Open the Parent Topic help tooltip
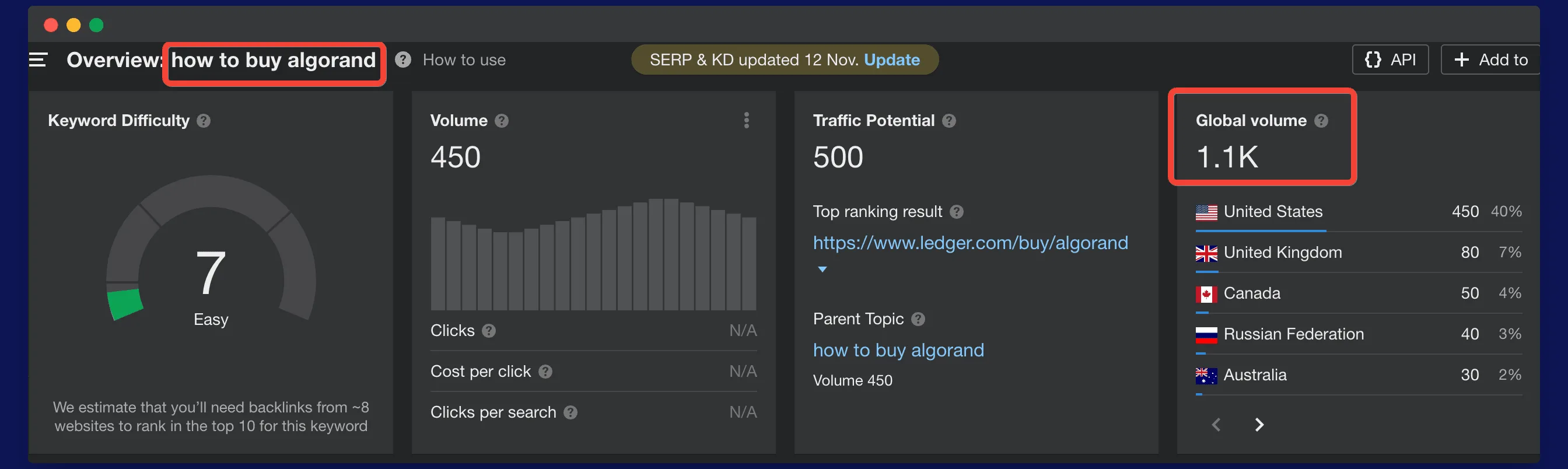Viewport: 1568px width, 469px height. (918, 318)
